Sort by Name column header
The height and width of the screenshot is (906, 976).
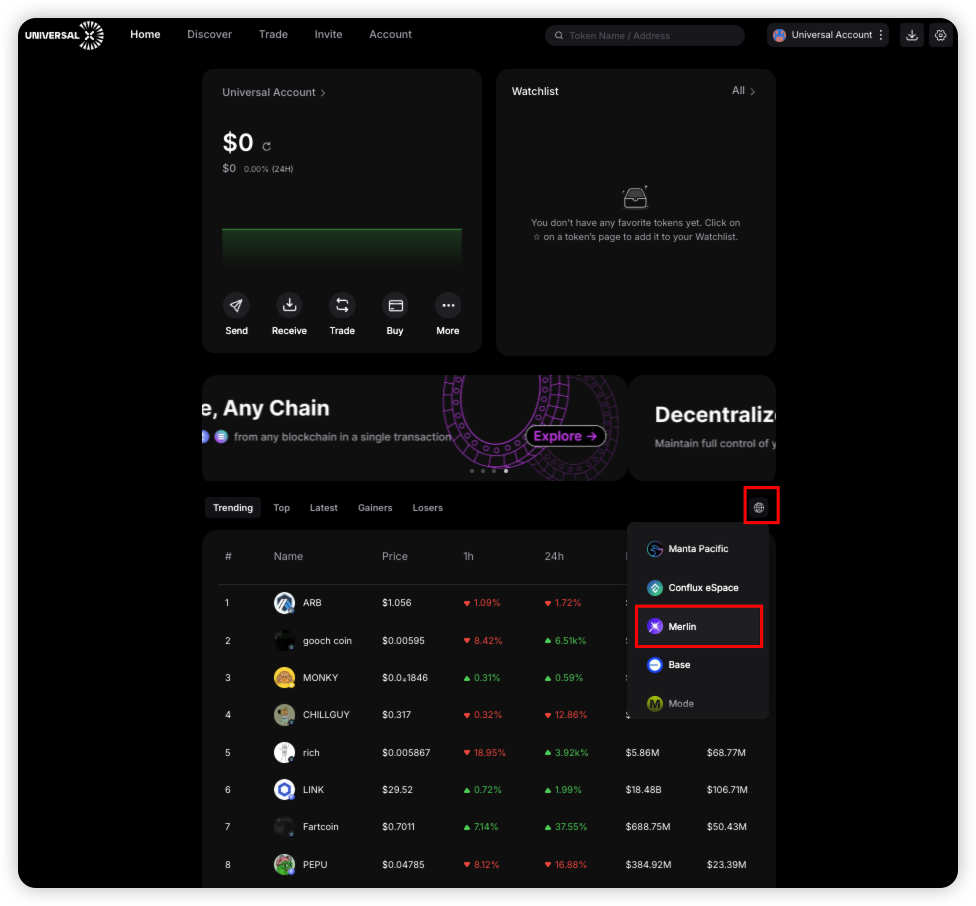(288, 556)
